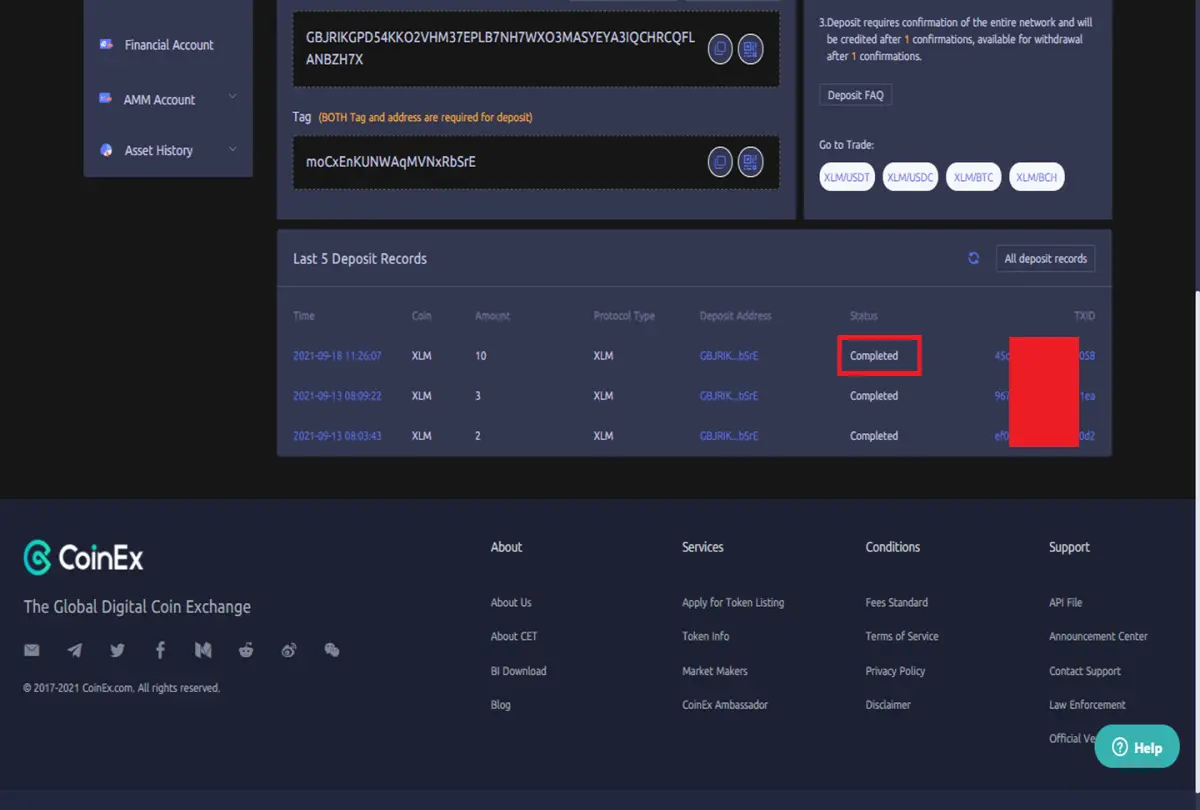
Task: Click the Asset History sidebar icon
Action: 106,150
